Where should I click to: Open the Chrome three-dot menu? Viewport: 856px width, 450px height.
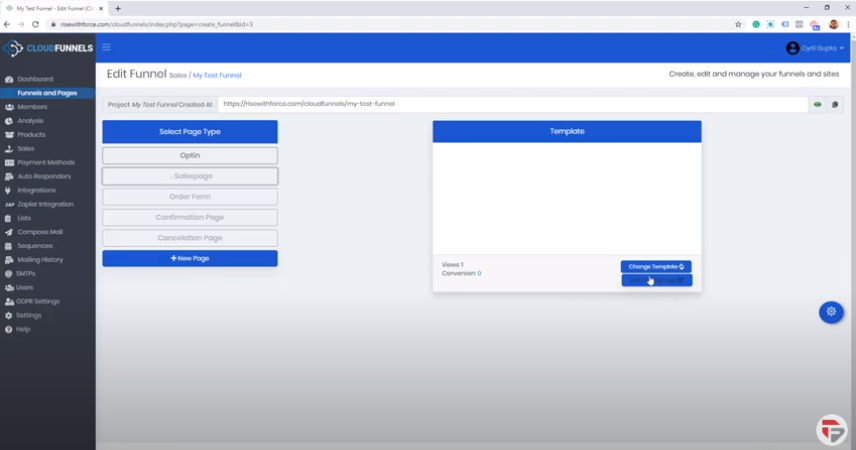[847, 24]
